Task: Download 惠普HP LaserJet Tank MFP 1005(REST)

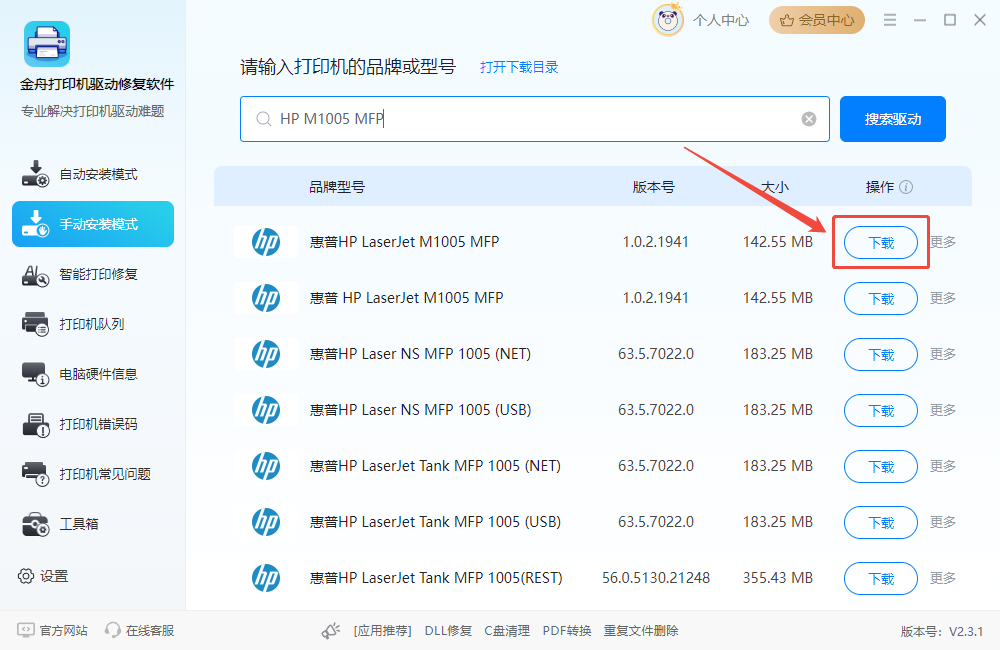Action: pyautogui.click(x=881, y=578)
